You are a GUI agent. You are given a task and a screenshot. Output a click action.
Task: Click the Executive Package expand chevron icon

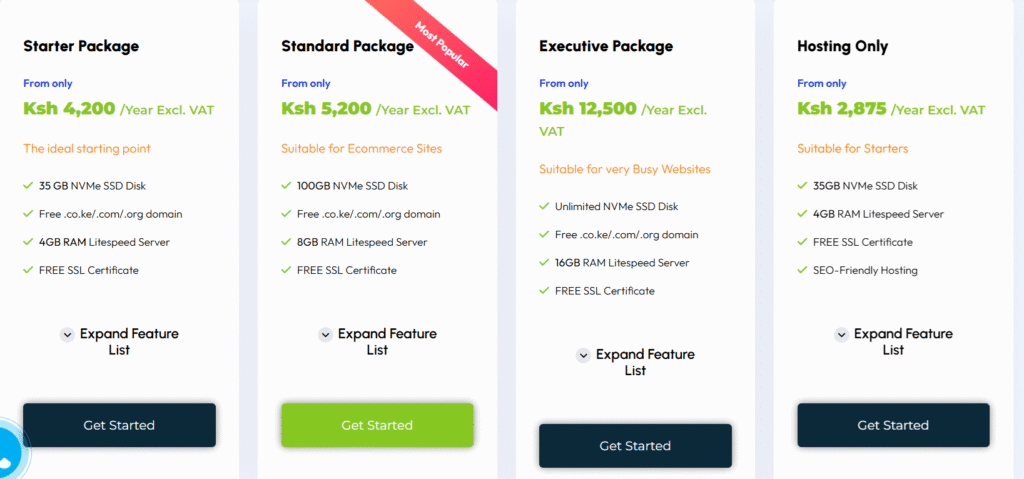click(583, 356)
